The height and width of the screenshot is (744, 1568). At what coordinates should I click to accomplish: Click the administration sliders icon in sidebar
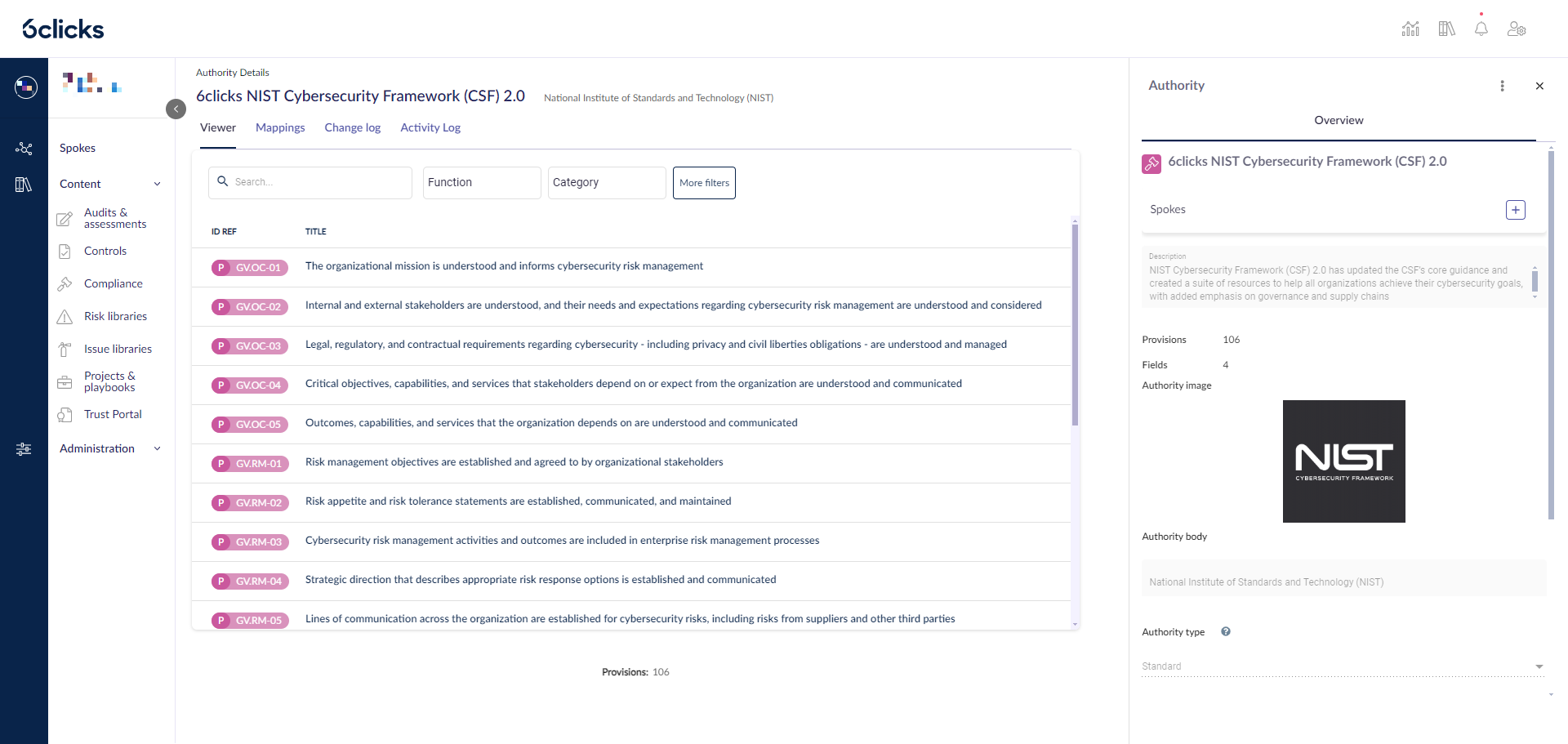[x=24, y=448]
